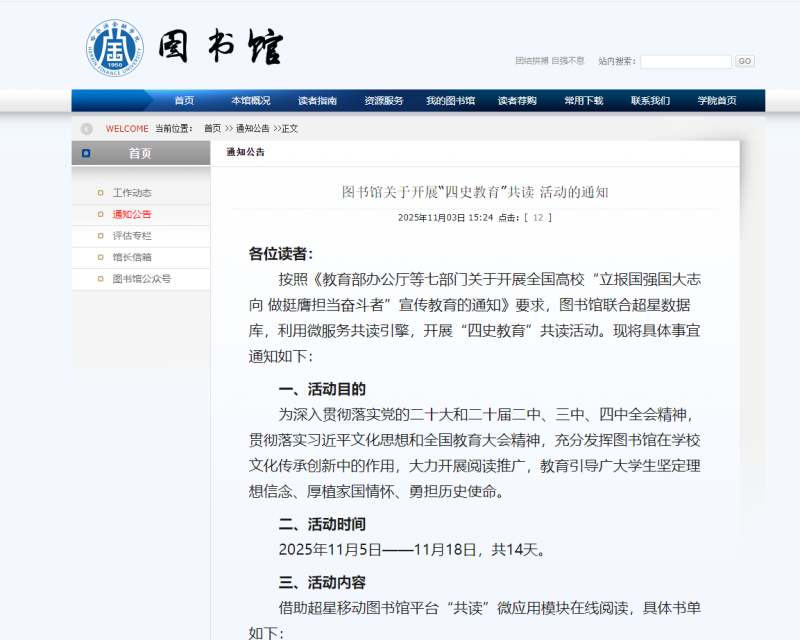800x640 pixels.
Task: Go to 我的图书馆 in the navigation bar
Action: (x=450, y=101)
